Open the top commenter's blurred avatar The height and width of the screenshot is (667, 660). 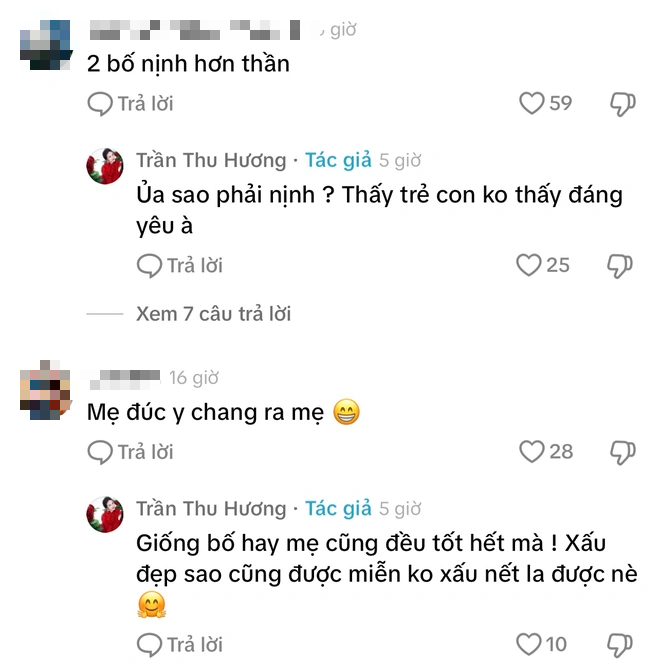point(45,43)
